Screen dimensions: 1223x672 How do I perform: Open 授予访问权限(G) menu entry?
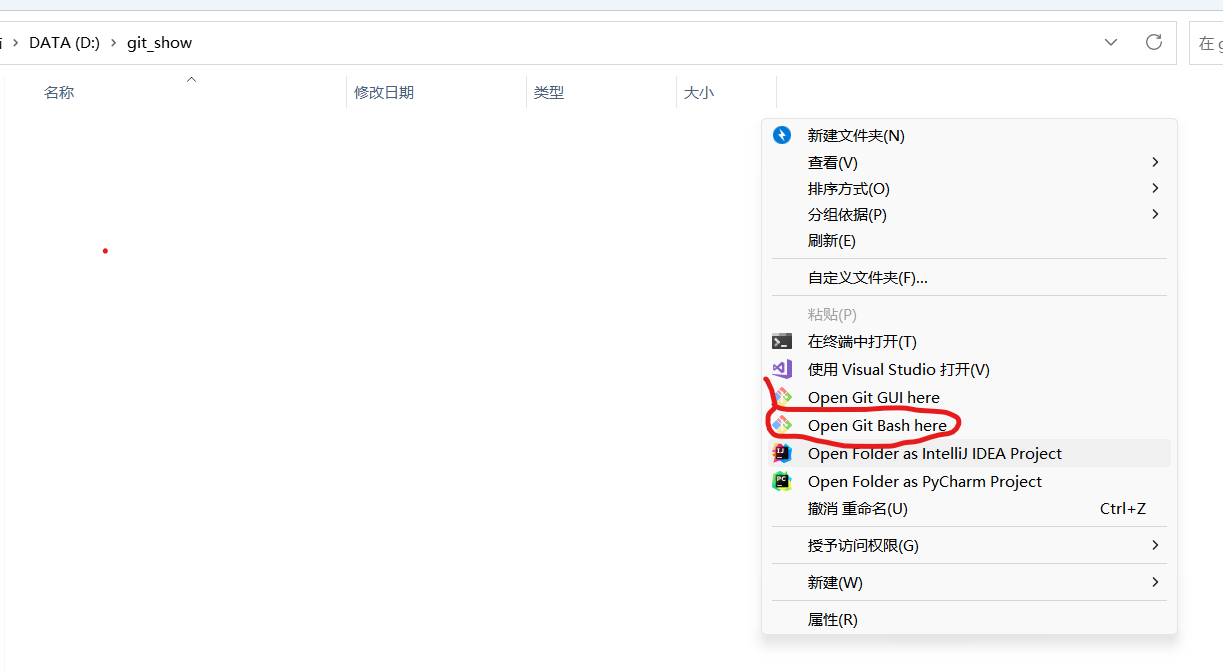point(969,545)
